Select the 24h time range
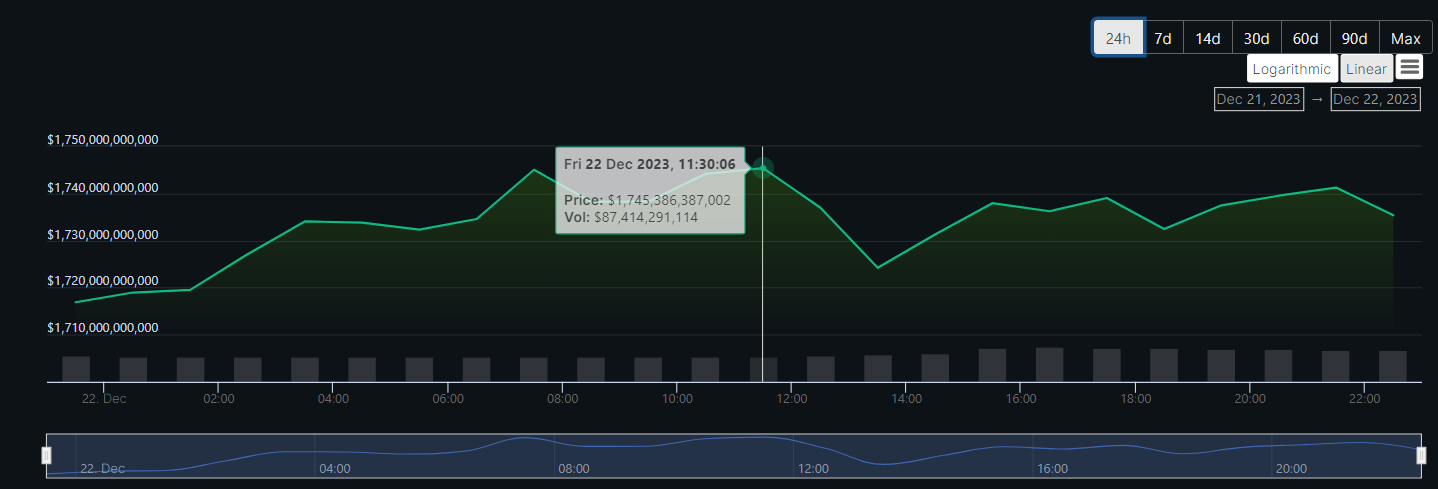 1118,38
